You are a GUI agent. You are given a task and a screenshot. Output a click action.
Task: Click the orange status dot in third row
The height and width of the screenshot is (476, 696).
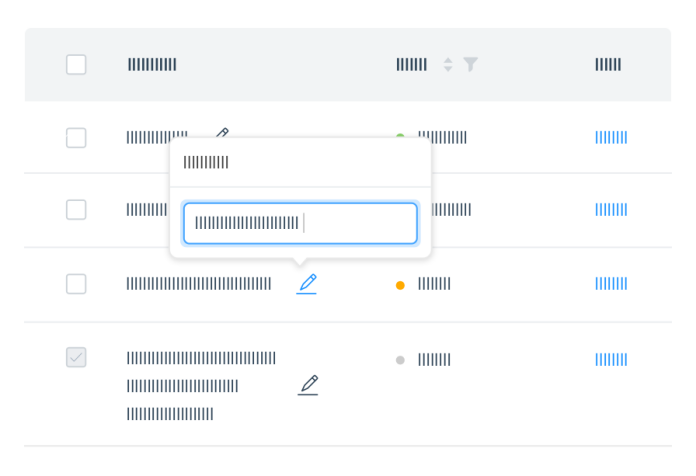400,285
